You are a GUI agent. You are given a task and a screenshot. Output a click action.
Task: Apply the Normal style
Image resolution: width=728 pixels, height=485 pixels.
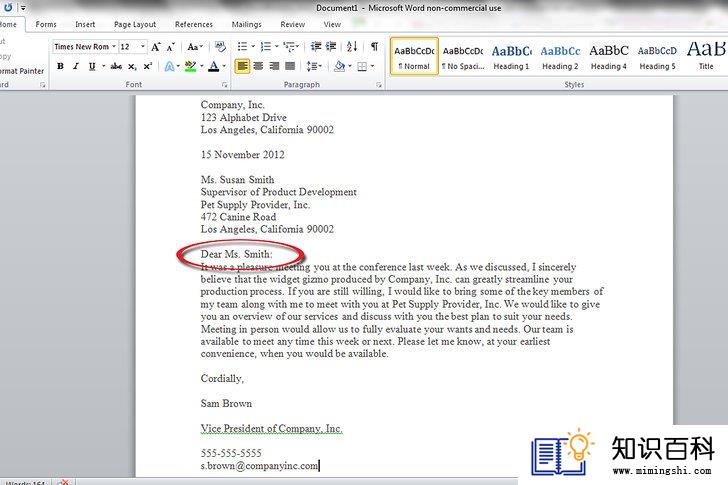tap(414, 57)
